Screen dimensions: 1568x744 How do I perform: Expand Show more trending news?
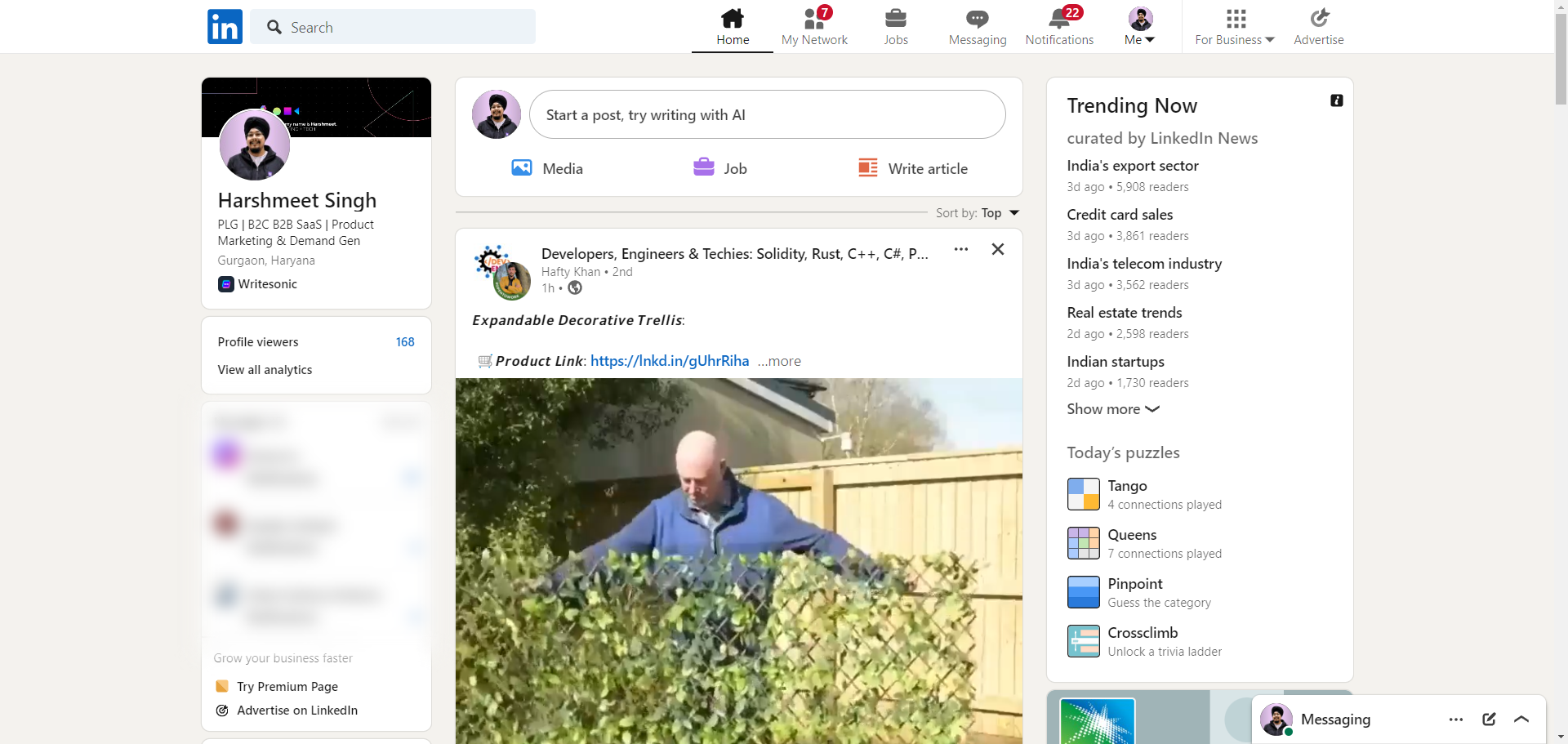pyautogui.click(x=1113, y=409)
